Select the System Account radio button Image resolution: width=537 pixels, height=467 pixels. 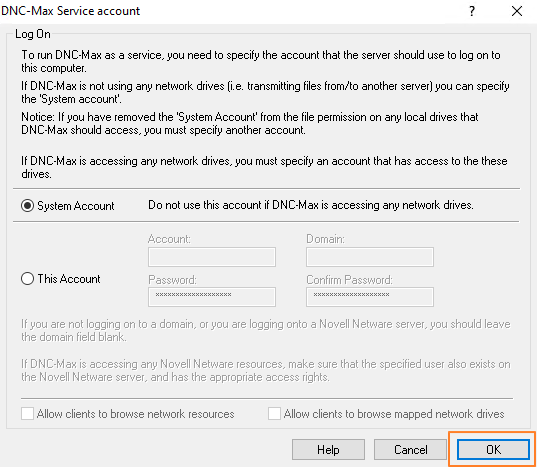(27, 206)
